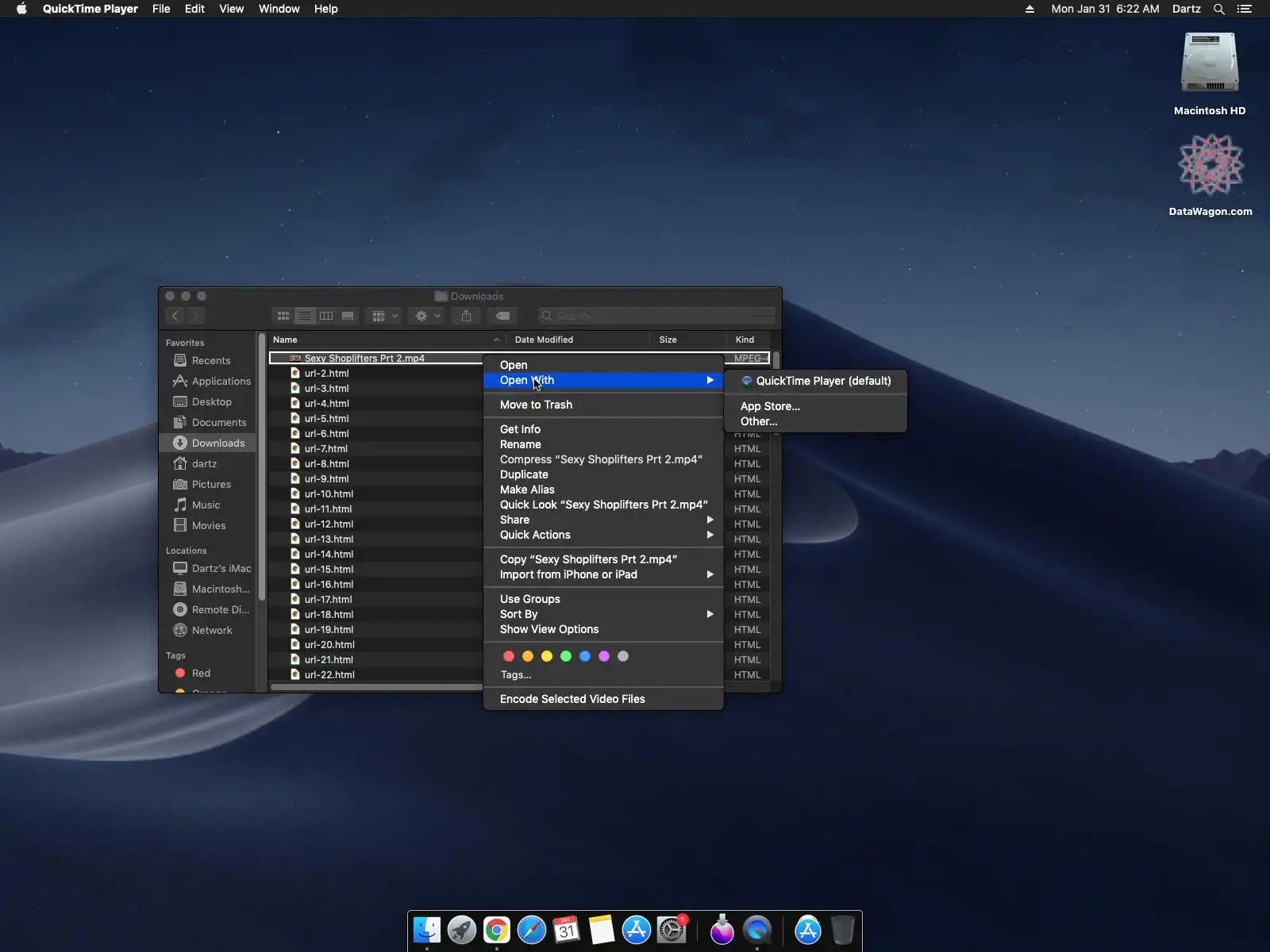Click the Finder search field
This screenshot has width=1270, height=952.
656,316
